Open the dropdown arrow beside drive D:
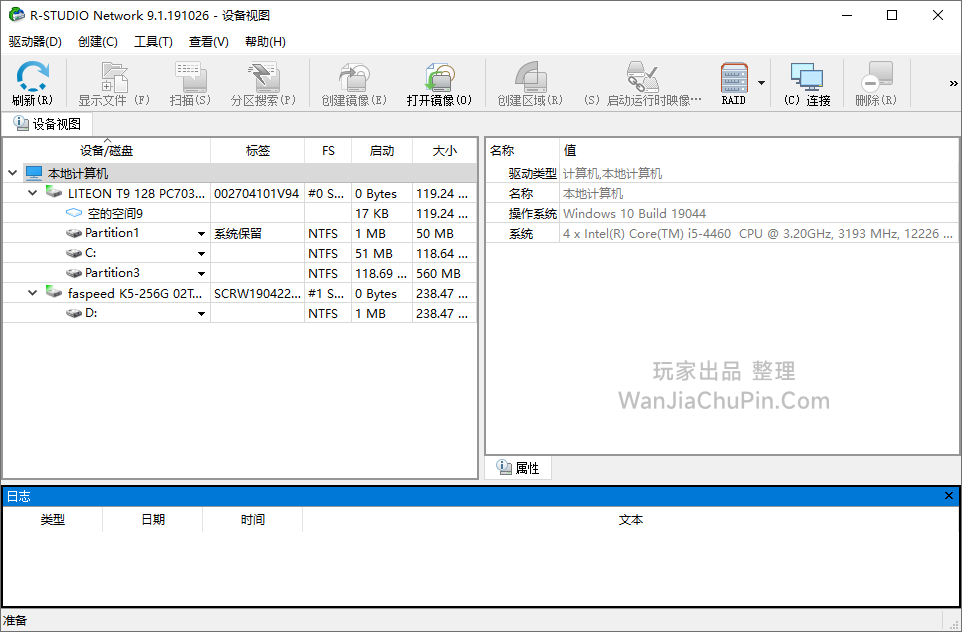This screenshot has width=962, height=632. tap(201, 314)
